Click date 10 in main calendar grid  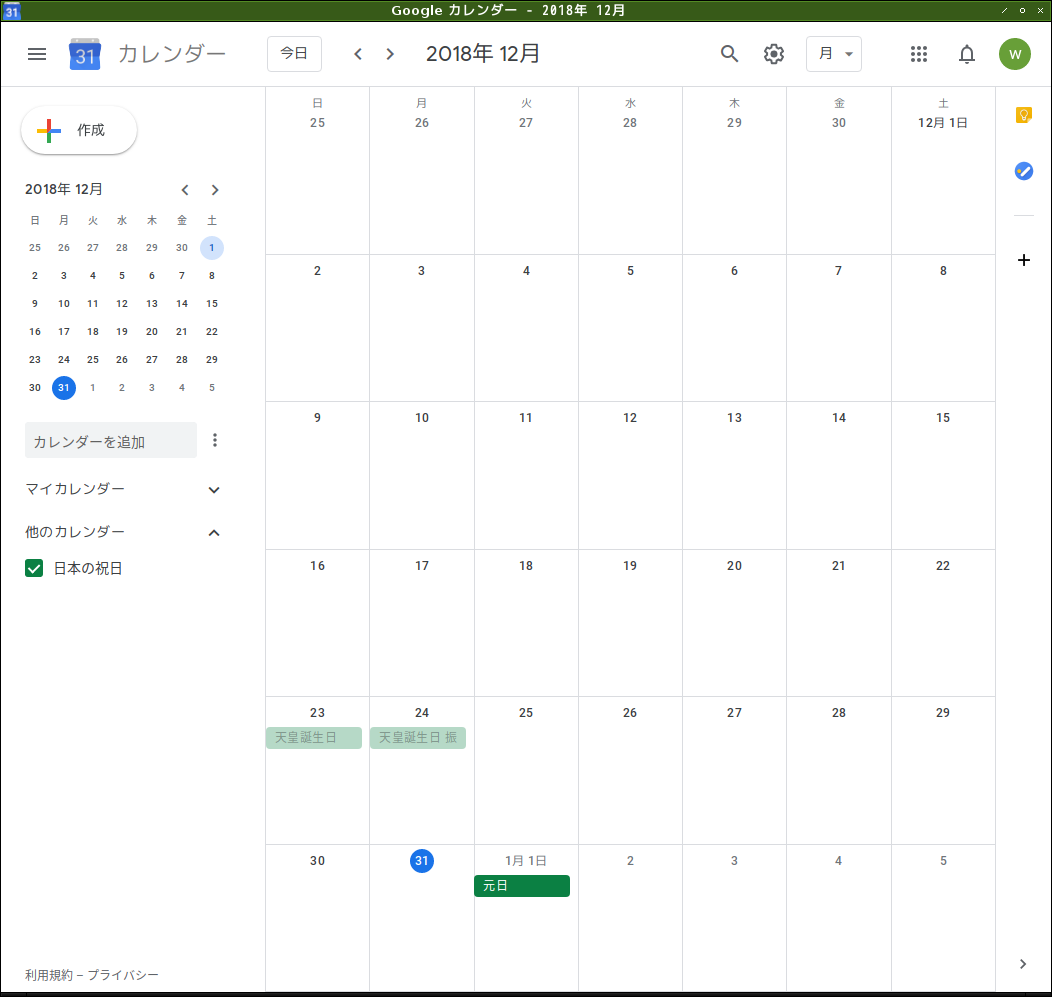pos(421,418)
